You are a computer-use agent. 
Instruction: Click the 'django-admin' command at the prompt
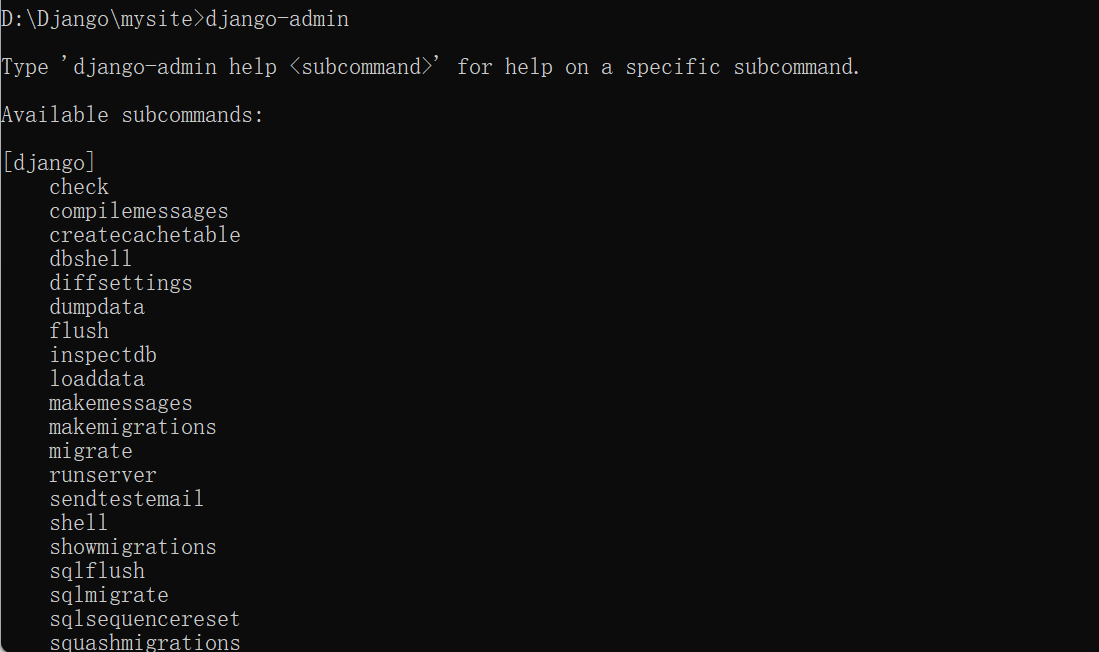click(277, 19)
